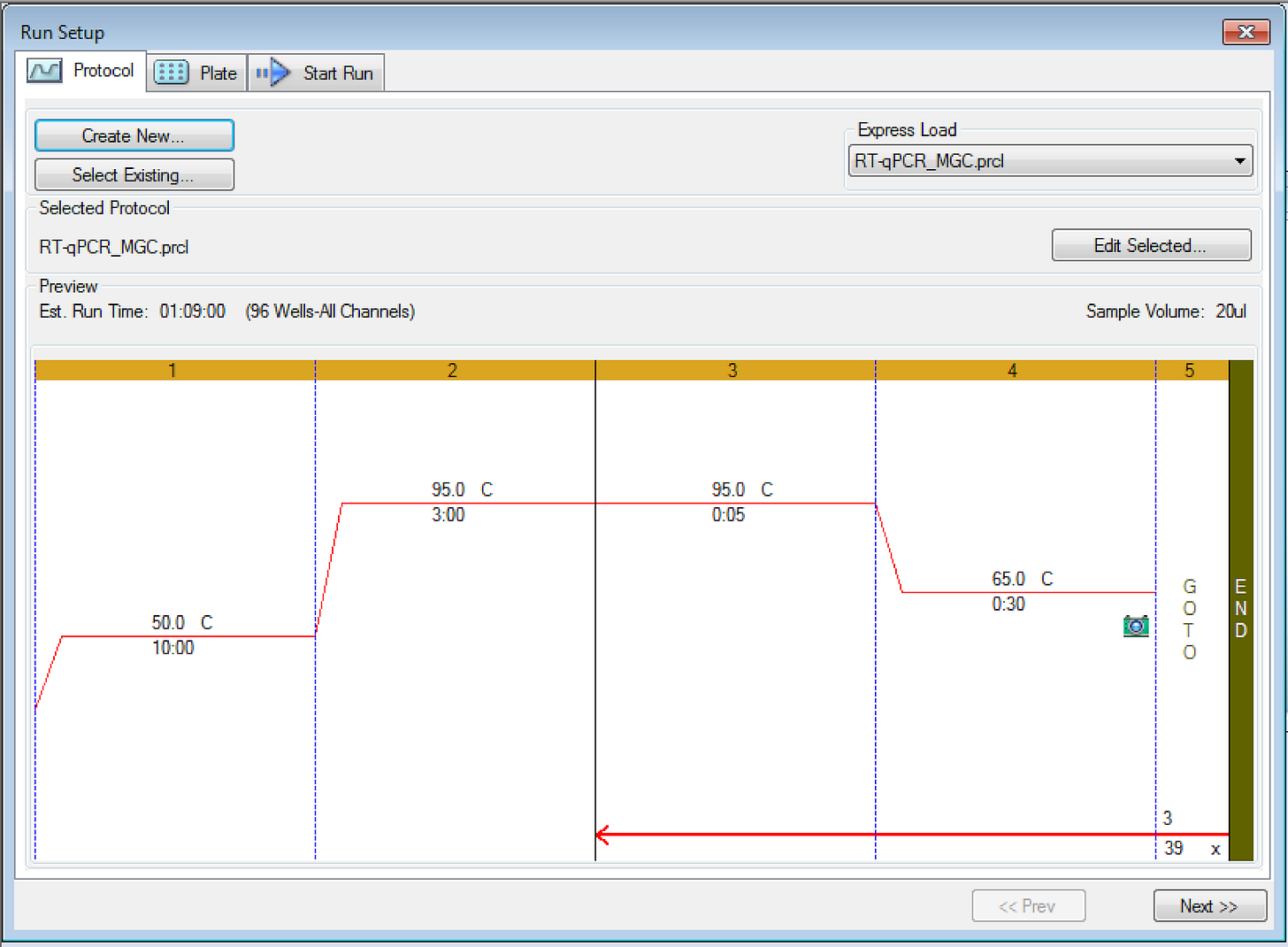Select the Protocol tab

click(103, 71)
